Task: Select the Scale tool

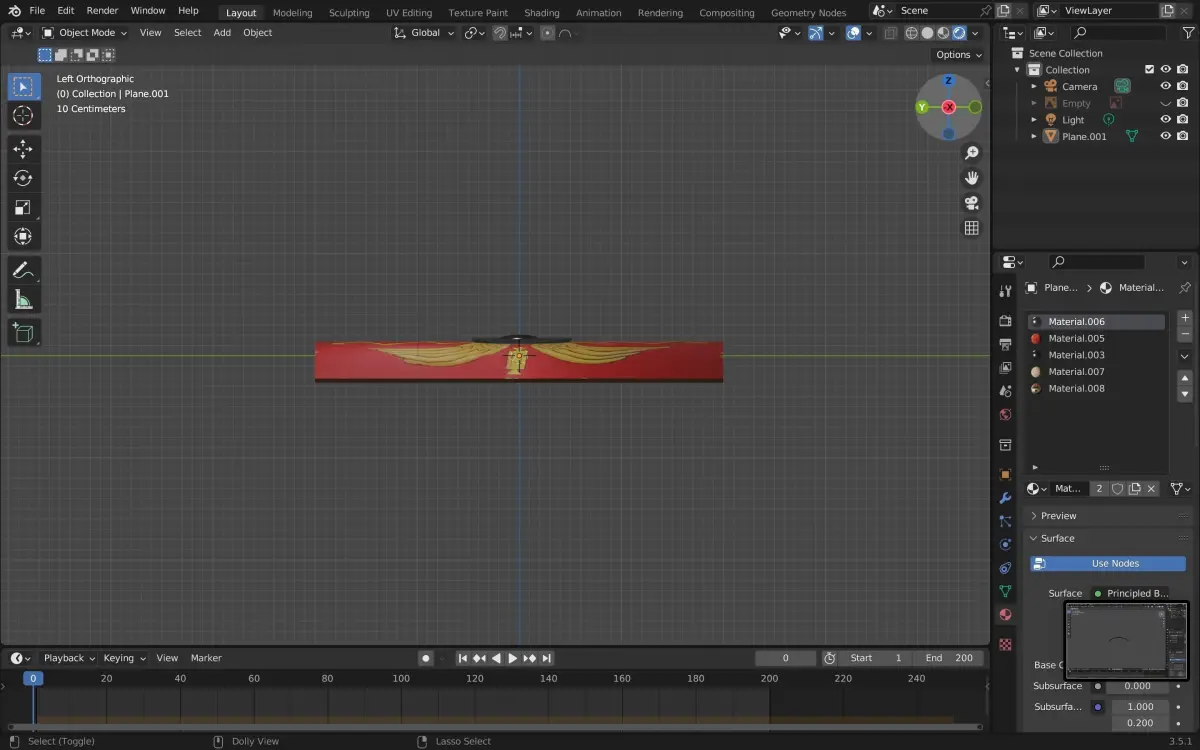Action: pyautogui.click(x=23, y=207)
